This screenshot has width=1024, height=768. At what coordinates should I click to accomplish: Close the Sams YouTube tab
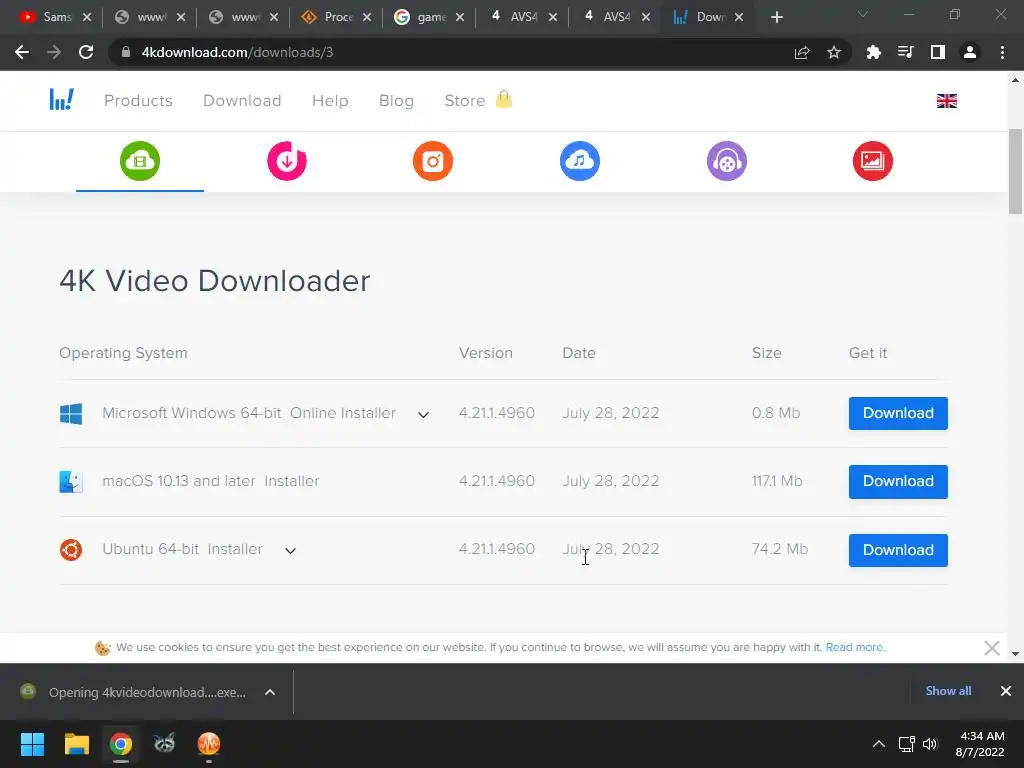[x=86, y=17]
